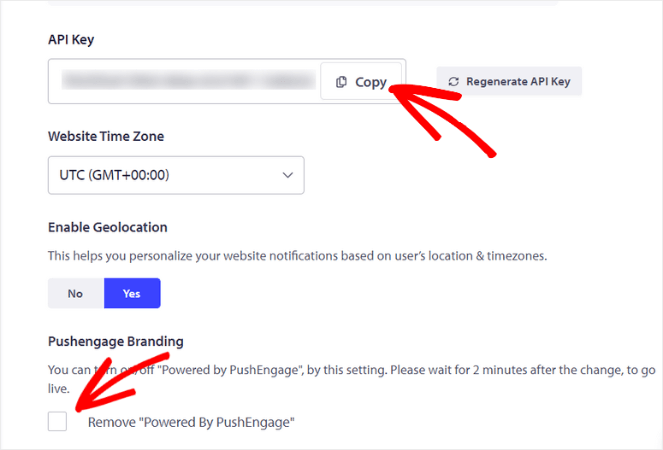This screenshot has width=663, height=450.
Task: Select the UTC (GMT+00:00) value text
Action: coord(112,175)
